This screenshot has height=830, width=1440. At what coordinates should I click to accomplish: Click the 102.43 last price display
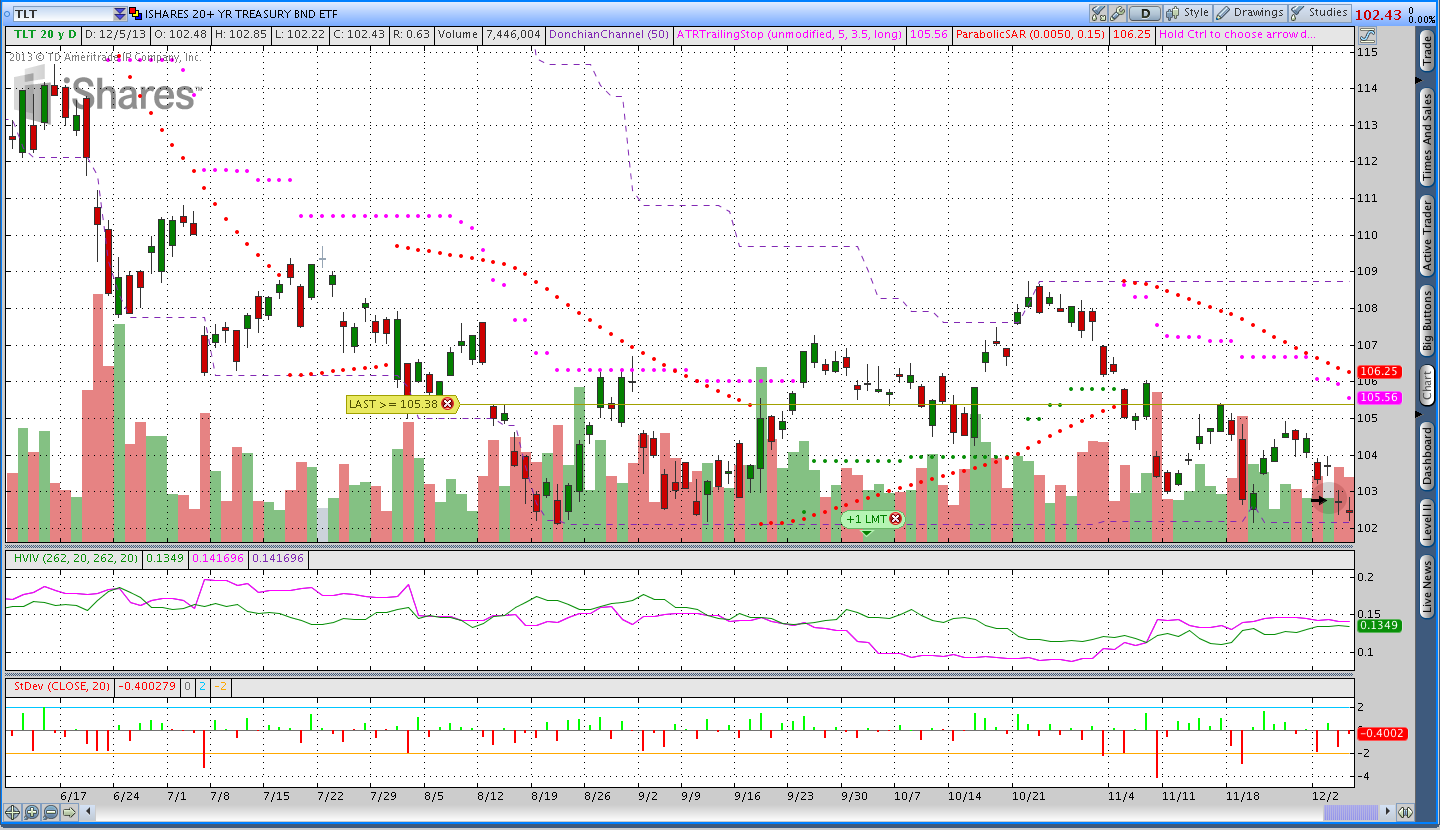click(x=1378, y=15)
